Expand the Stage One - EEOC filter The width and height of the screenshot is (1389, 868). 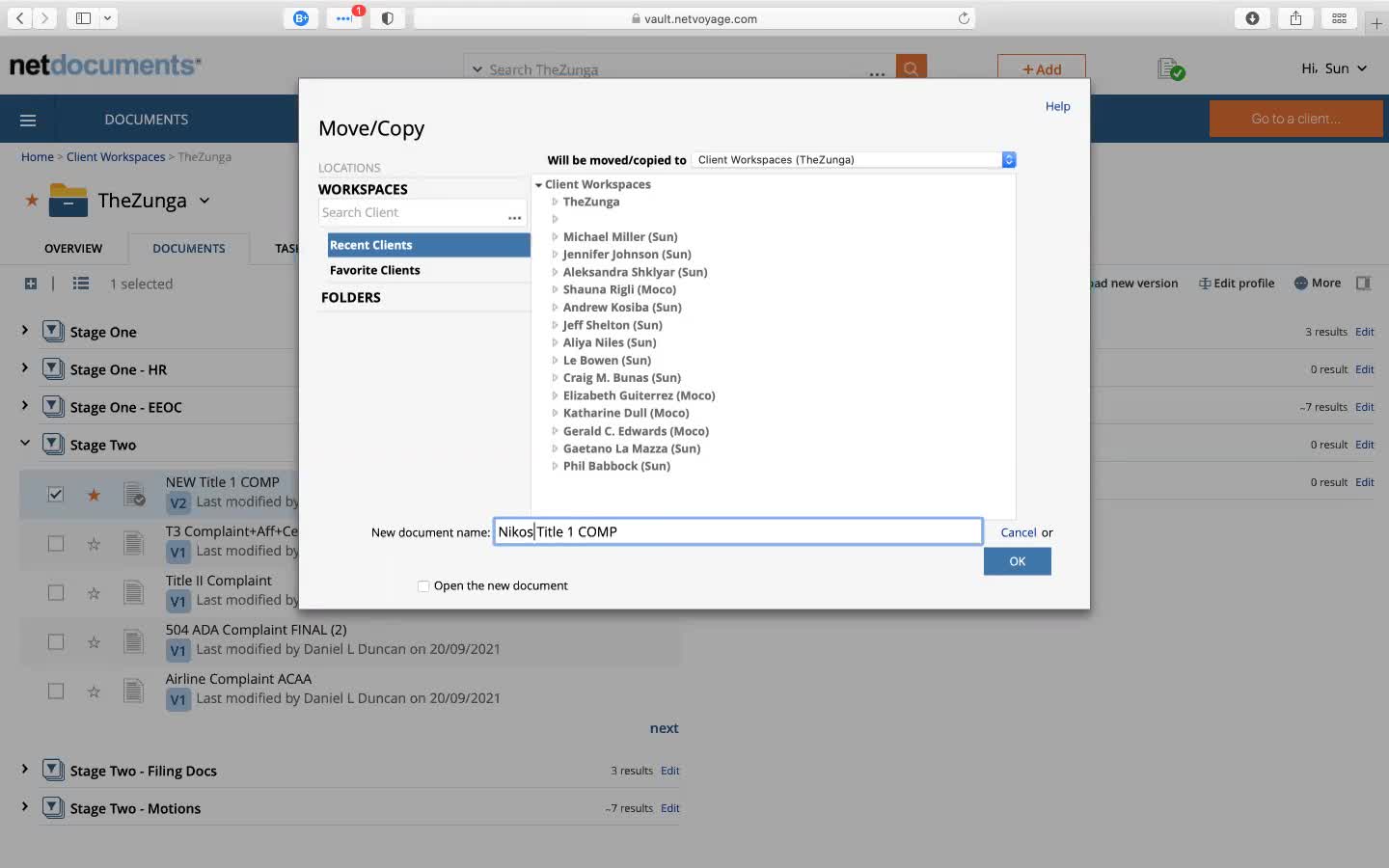pyautogui.click(x=24, y=406)
